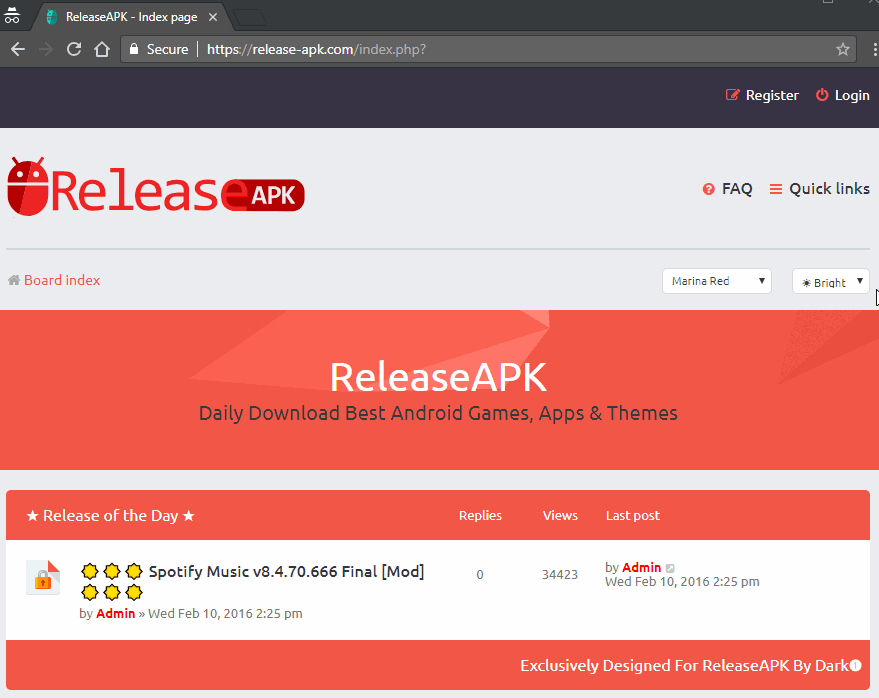
Task: Open a new tab button
Action: [250, 18]
